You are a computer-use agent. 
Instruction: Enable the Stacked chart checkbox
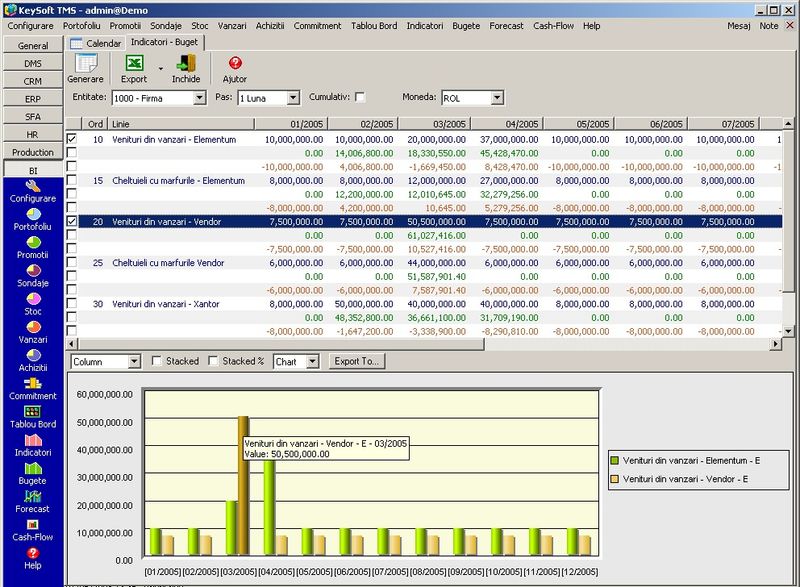tap(157, 361)
